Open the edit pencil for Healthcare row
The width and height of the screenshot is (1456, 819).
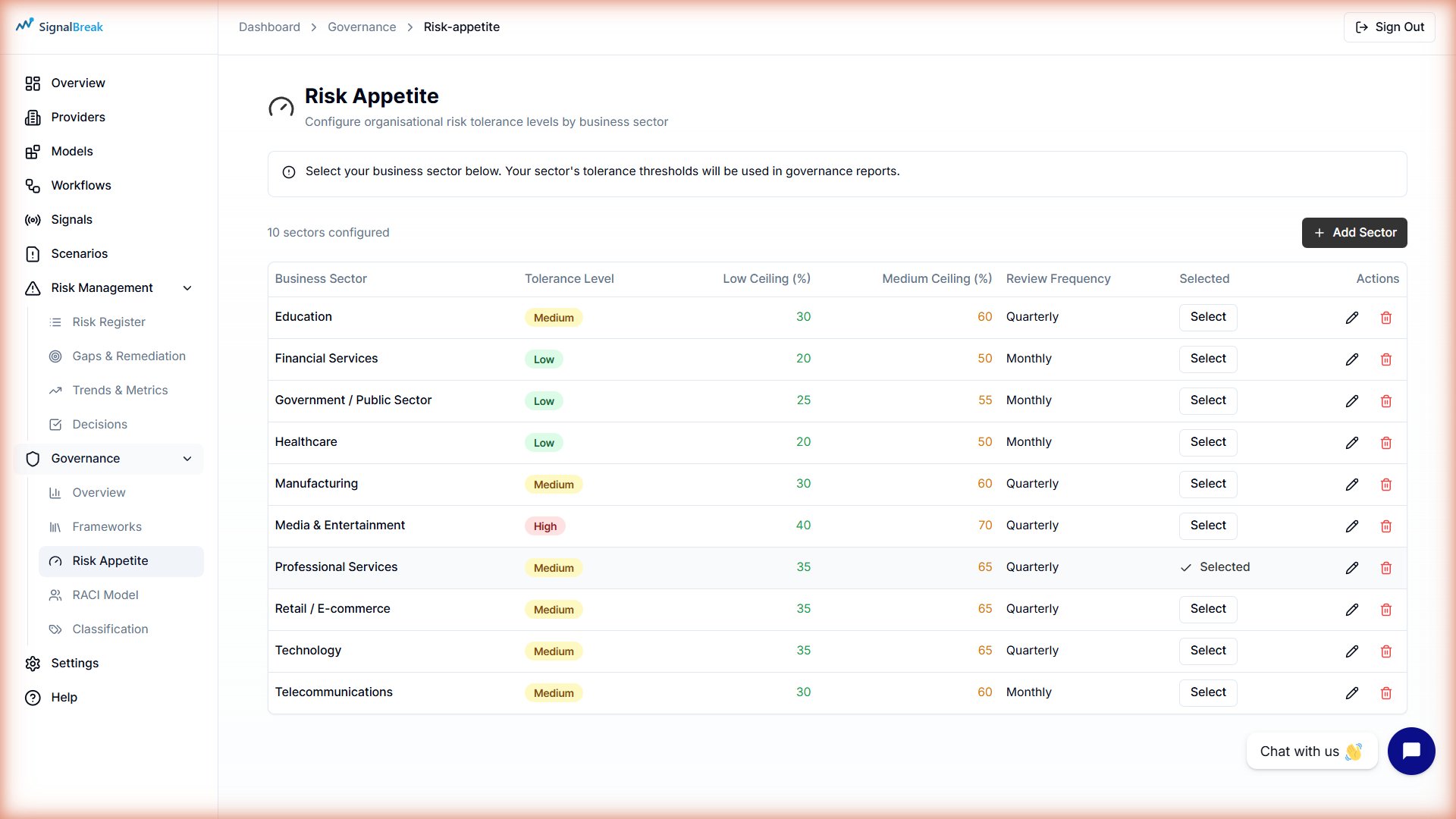pyautogui.click(x=1352, y=442)
